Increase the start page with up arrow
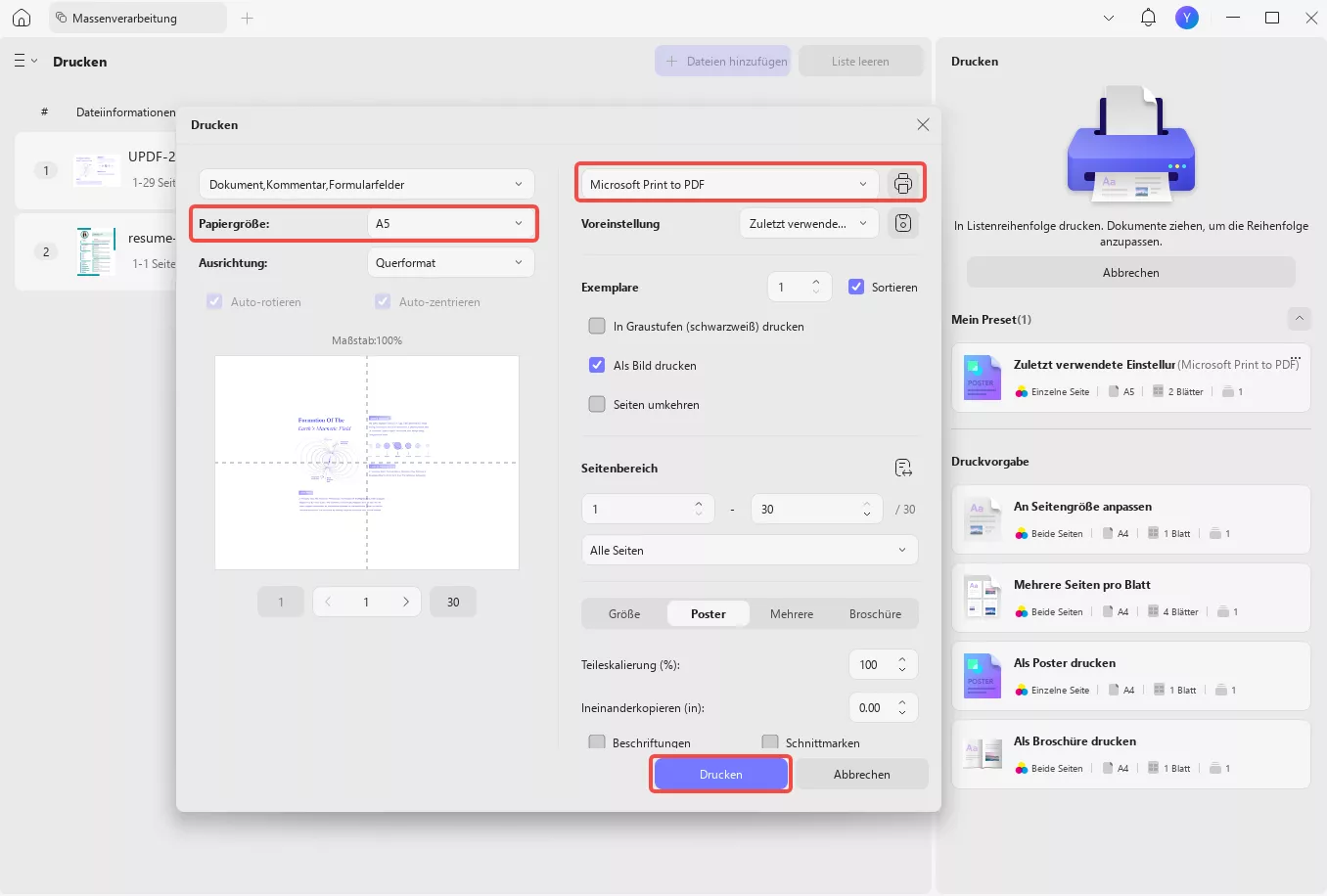This screenshot has width=1327, height=896. point(699,504)
